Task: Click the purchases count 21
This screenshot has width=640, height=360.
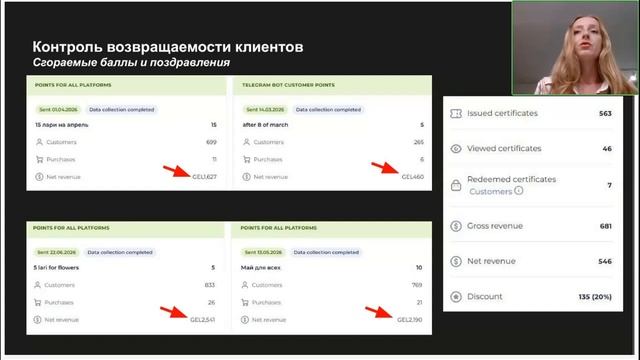Action: tap(419, 302)
